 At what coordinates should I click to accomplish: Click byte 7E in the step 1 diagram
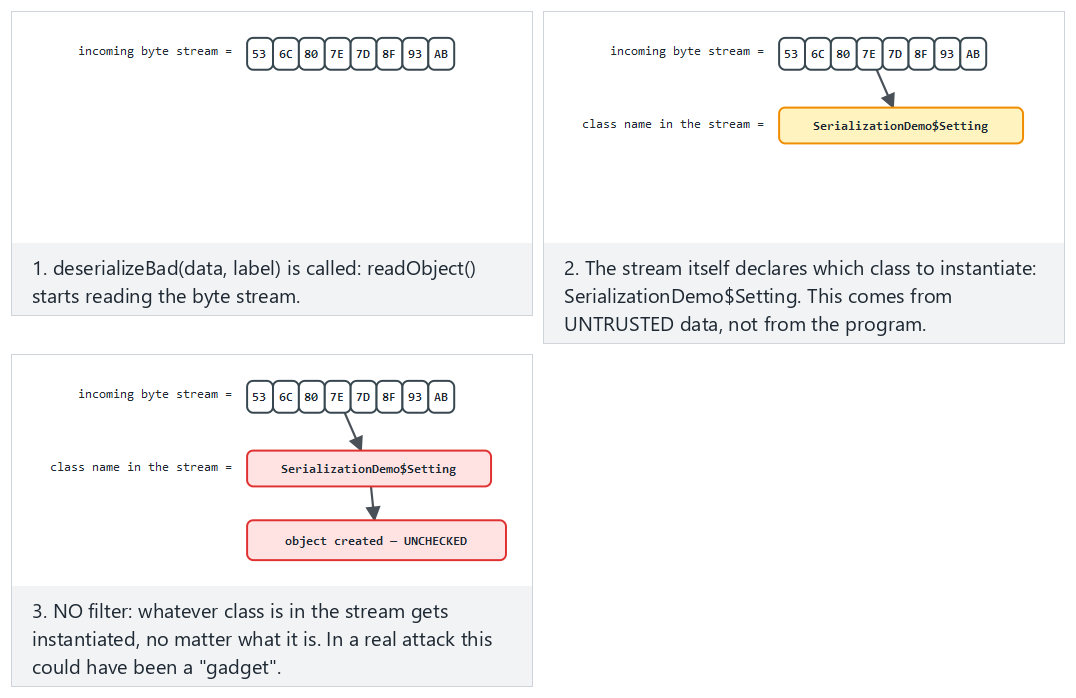pos(337,54)
